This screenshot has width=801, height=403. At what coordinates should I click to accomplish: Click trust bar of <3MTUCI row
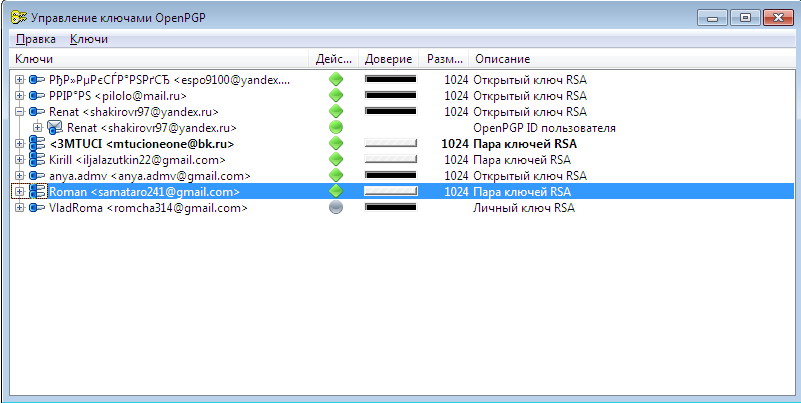[x=390, y=144]
